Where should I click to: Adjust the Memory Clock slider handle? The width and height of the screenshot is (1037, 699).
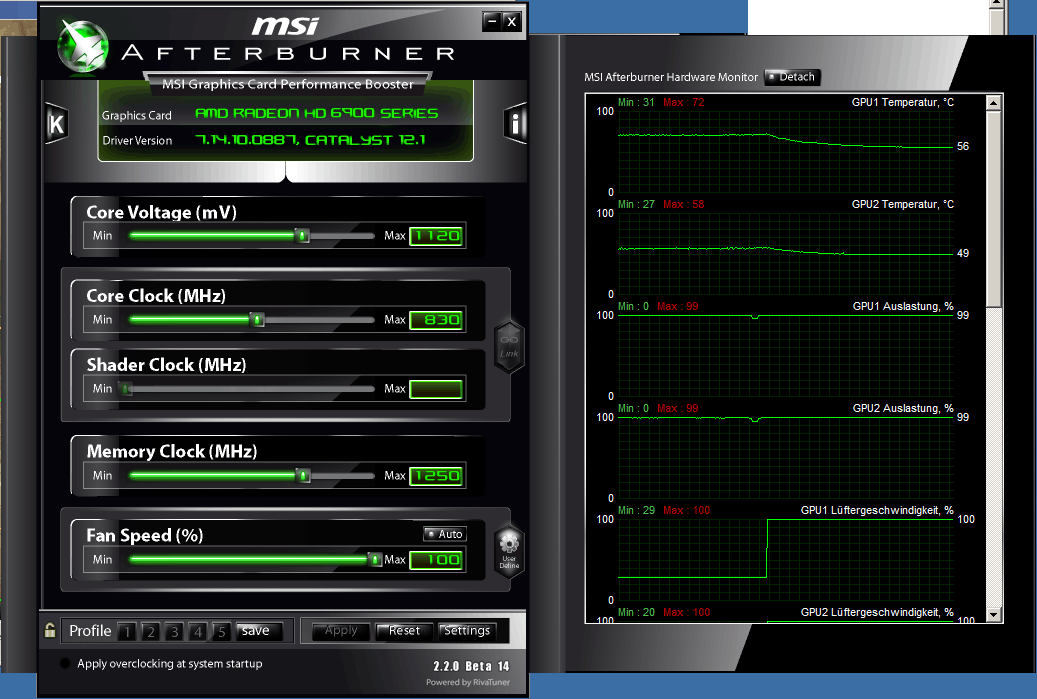tap(303, 475)
